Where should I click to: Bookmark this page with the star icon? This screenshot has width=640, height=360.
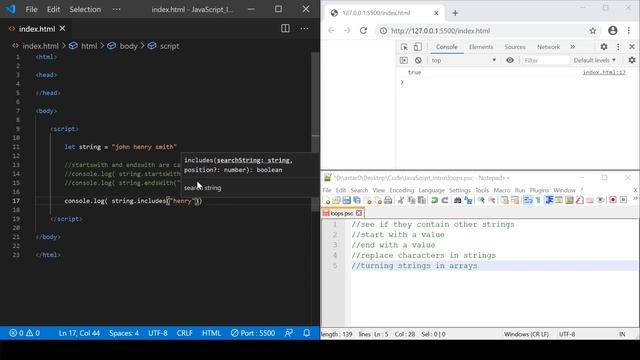pos(593,31)
